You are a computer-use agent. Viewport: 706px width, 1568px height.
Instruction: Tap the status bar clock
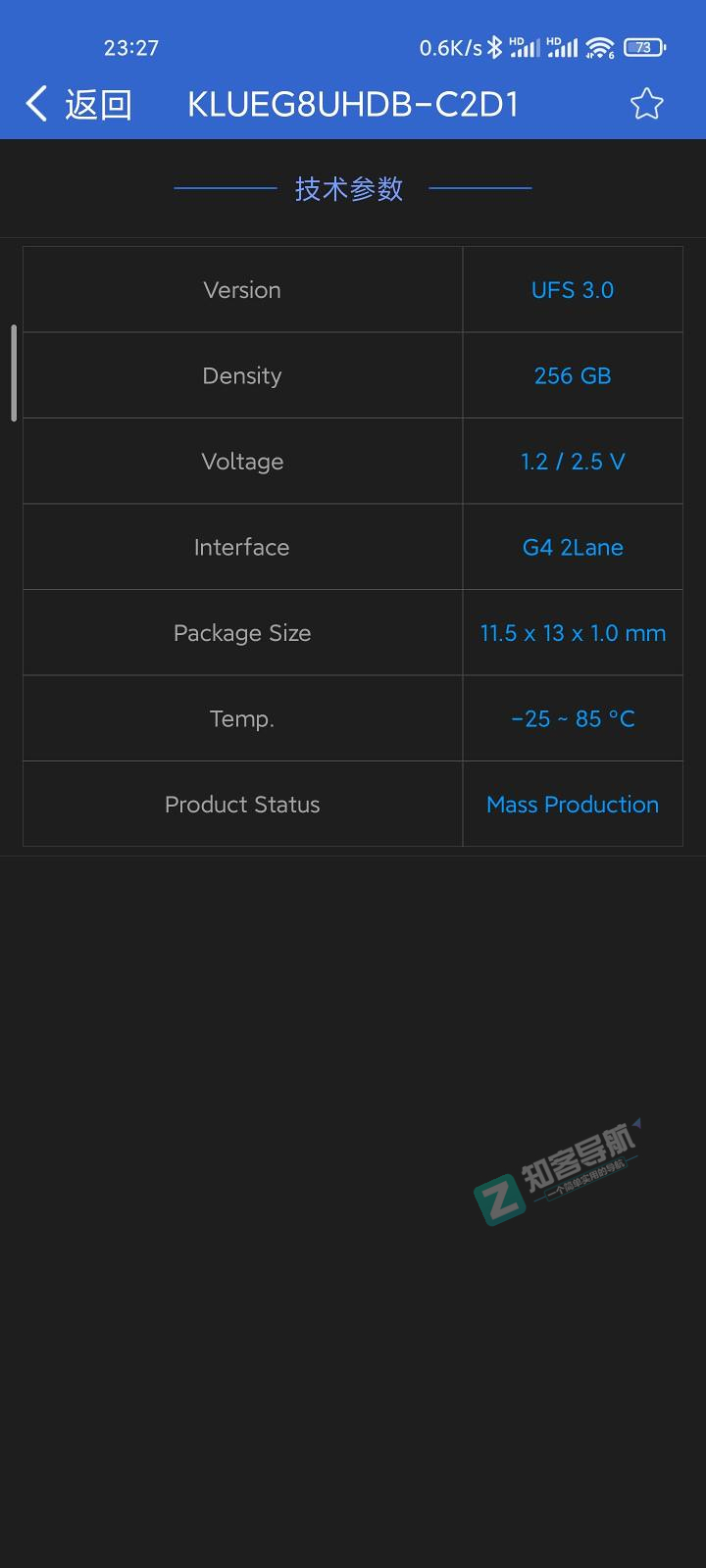[131, 47]
